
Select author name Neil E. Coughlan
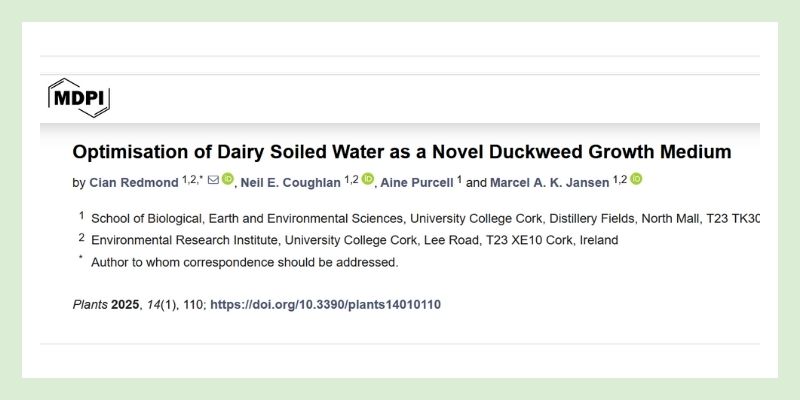(x=291, y=182)
